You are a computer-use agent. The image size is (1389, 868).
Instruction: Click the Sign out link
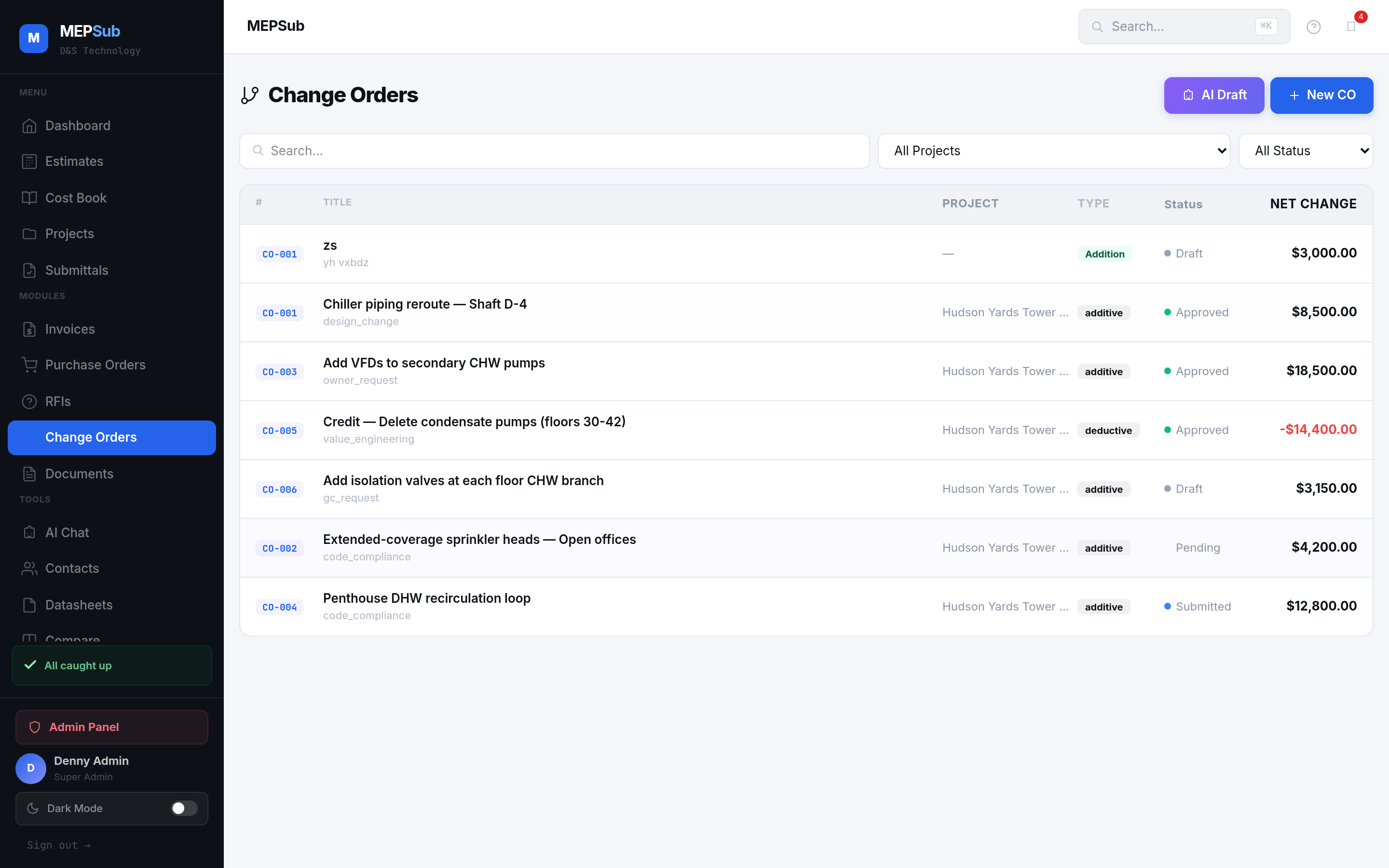(x=59, y=844)
